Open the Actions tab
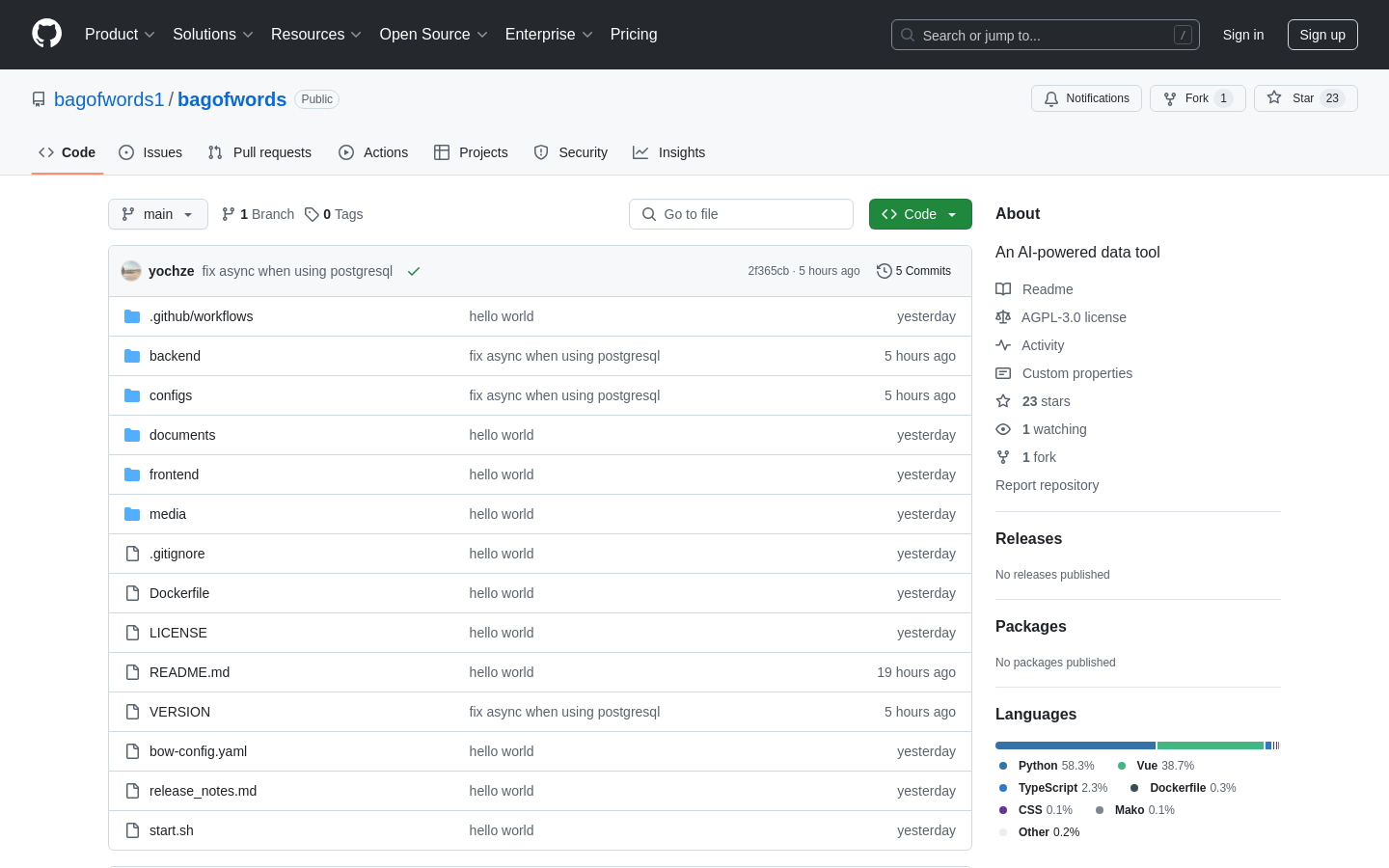 tap(373, 152)
